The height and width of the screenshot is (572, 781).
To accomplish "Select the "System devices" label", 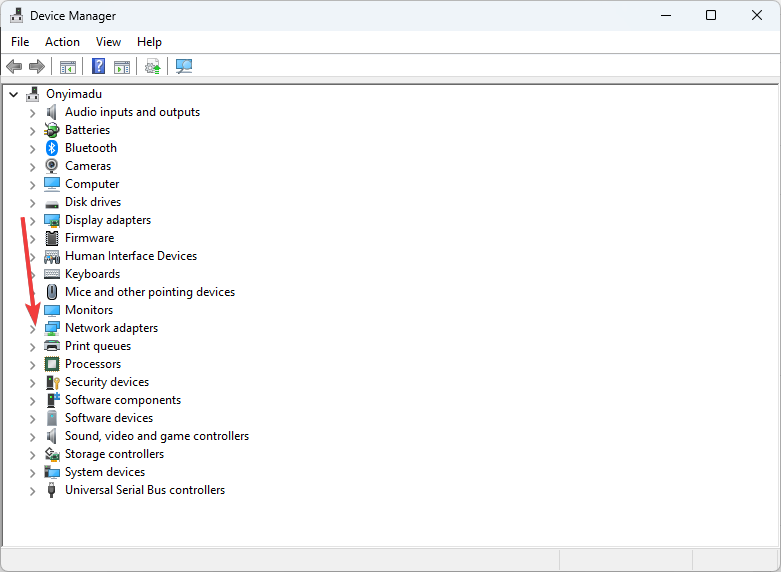I will [x=105, y=472].
